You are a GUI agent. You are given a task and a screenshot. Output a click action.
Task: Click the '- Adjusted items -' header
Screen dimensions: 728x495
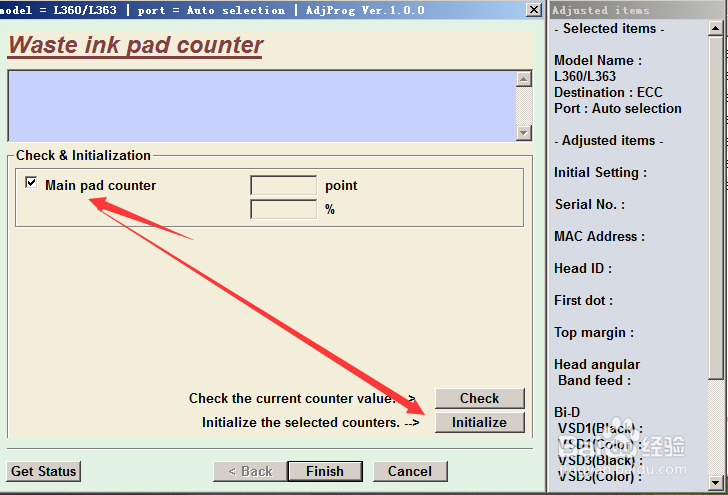[x=608, y=140]
